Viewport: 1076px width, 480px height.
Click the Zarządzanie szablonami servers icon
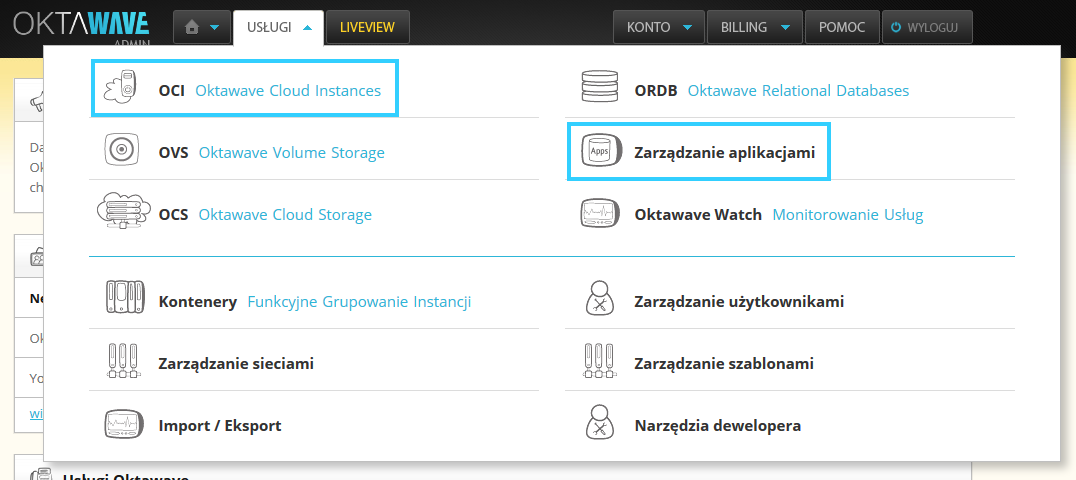click(600, 361)
